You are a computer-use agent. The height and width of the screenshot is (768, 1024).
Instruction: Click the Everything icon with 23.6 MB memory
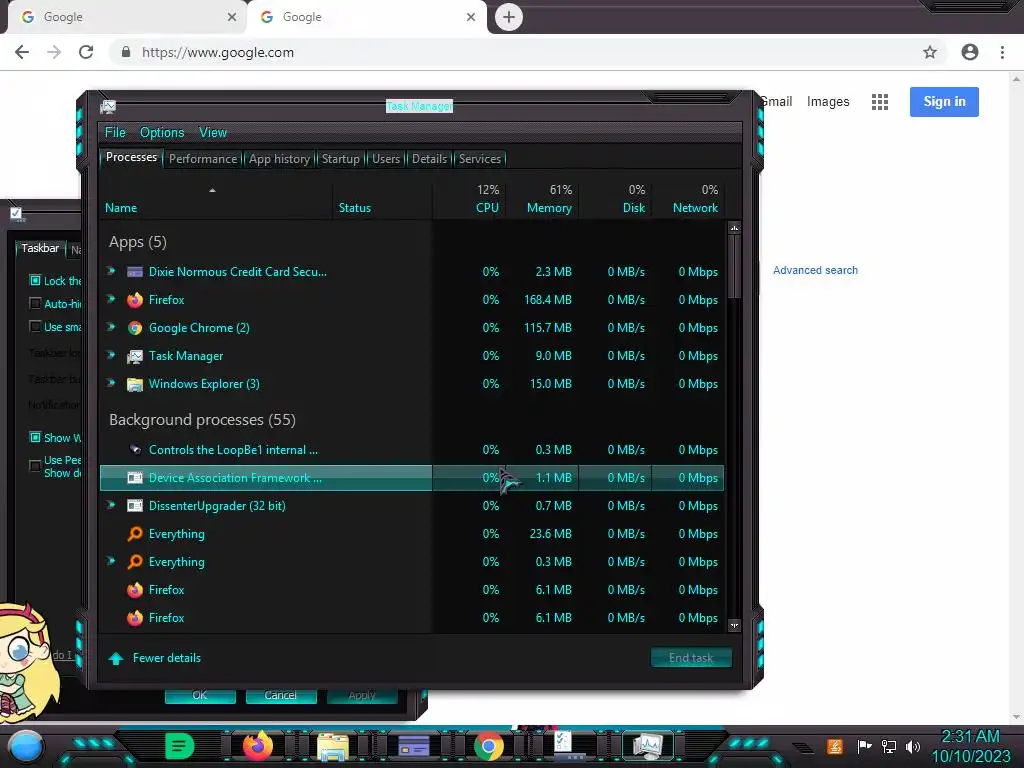(135, 534)
